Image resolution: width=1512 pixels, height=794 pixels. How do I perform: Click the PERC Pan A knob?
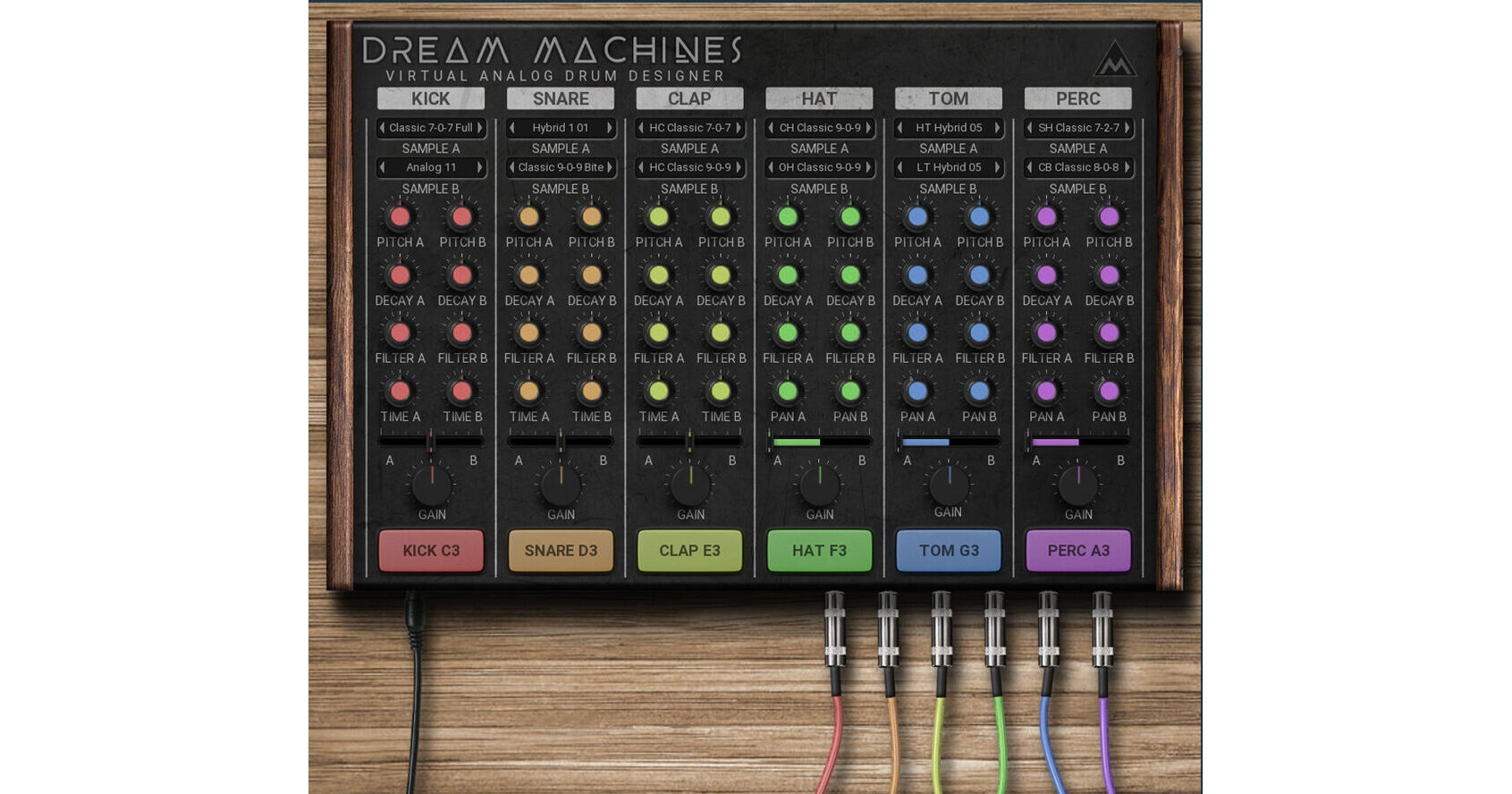point(1046,391)
